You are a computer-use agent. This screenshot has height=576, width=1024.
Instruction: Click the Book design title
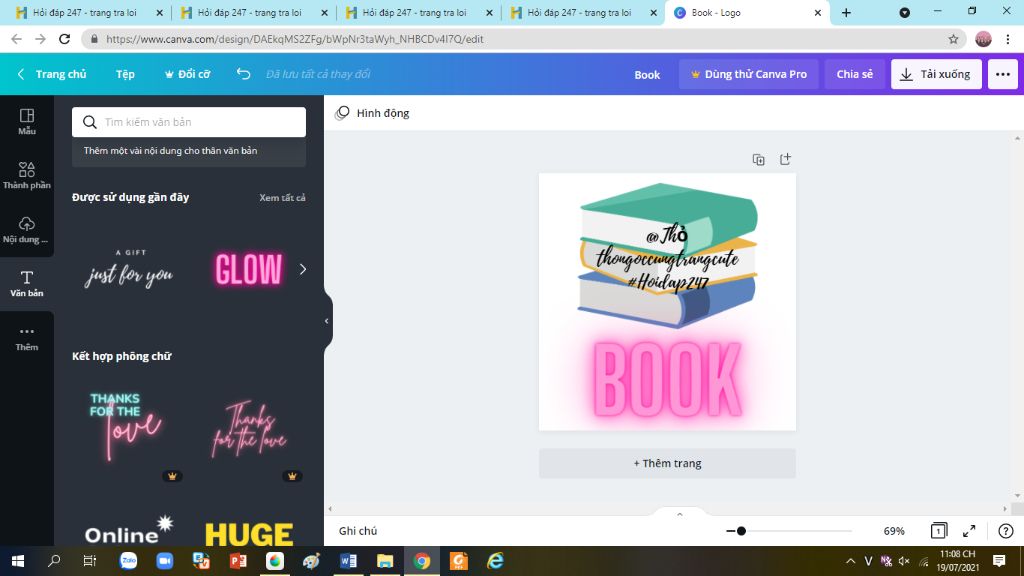click(647, 74)
